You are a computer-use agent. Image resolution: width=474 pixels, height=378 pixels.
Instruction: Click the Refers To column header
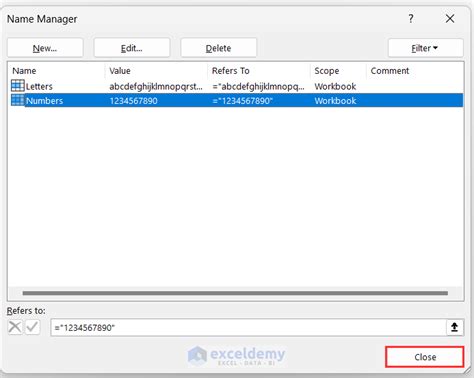pyautogui.click(x=259, y=71)
